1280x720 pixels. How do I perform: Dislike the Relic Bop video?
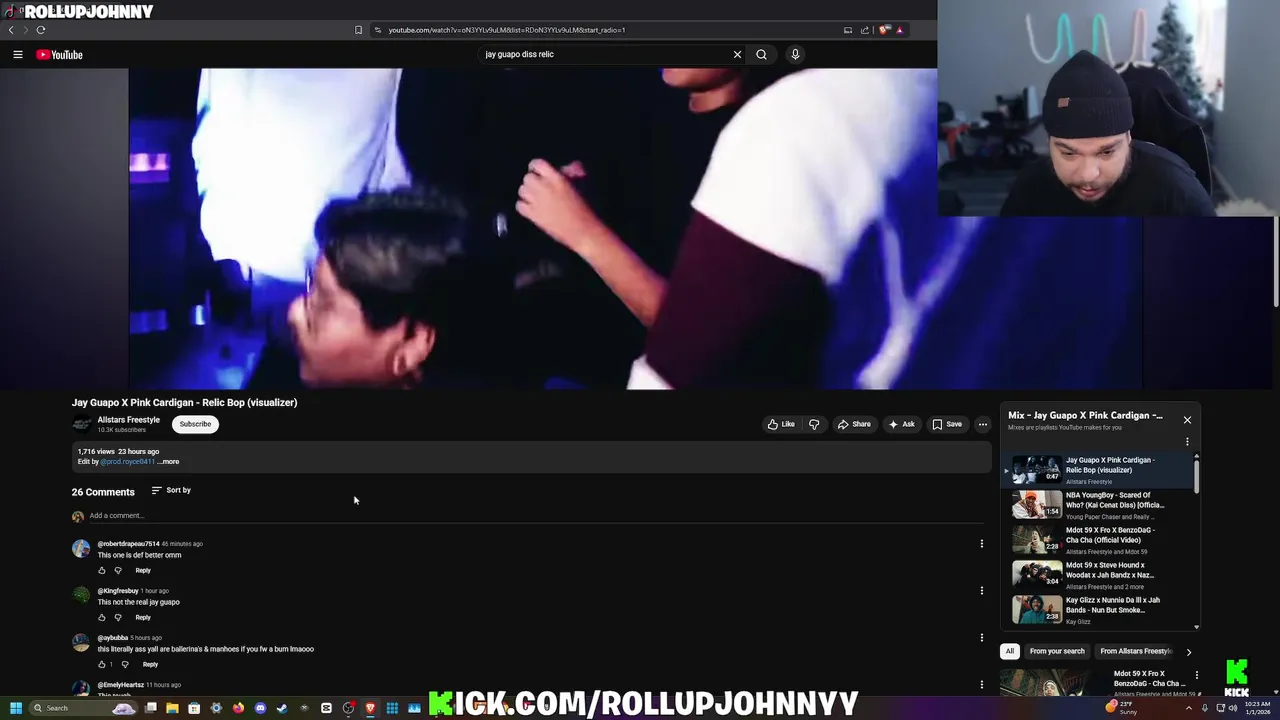(x=814, y=424)
